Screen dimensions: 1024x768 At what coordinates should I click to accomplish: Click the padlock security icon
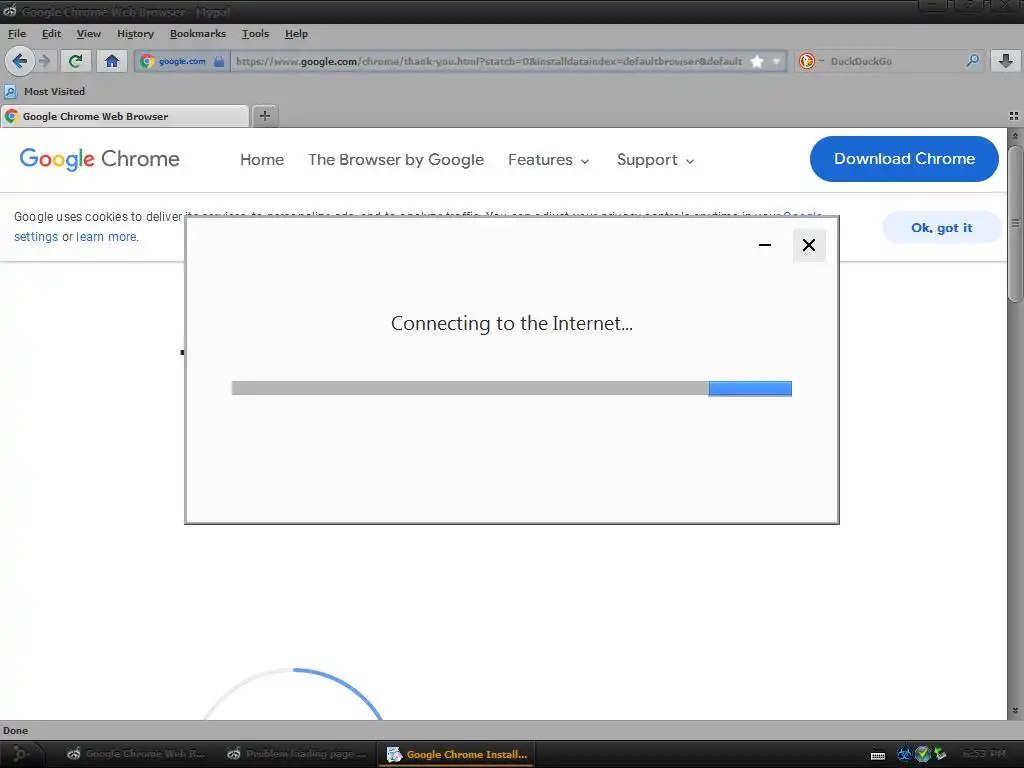coord(219,61)
